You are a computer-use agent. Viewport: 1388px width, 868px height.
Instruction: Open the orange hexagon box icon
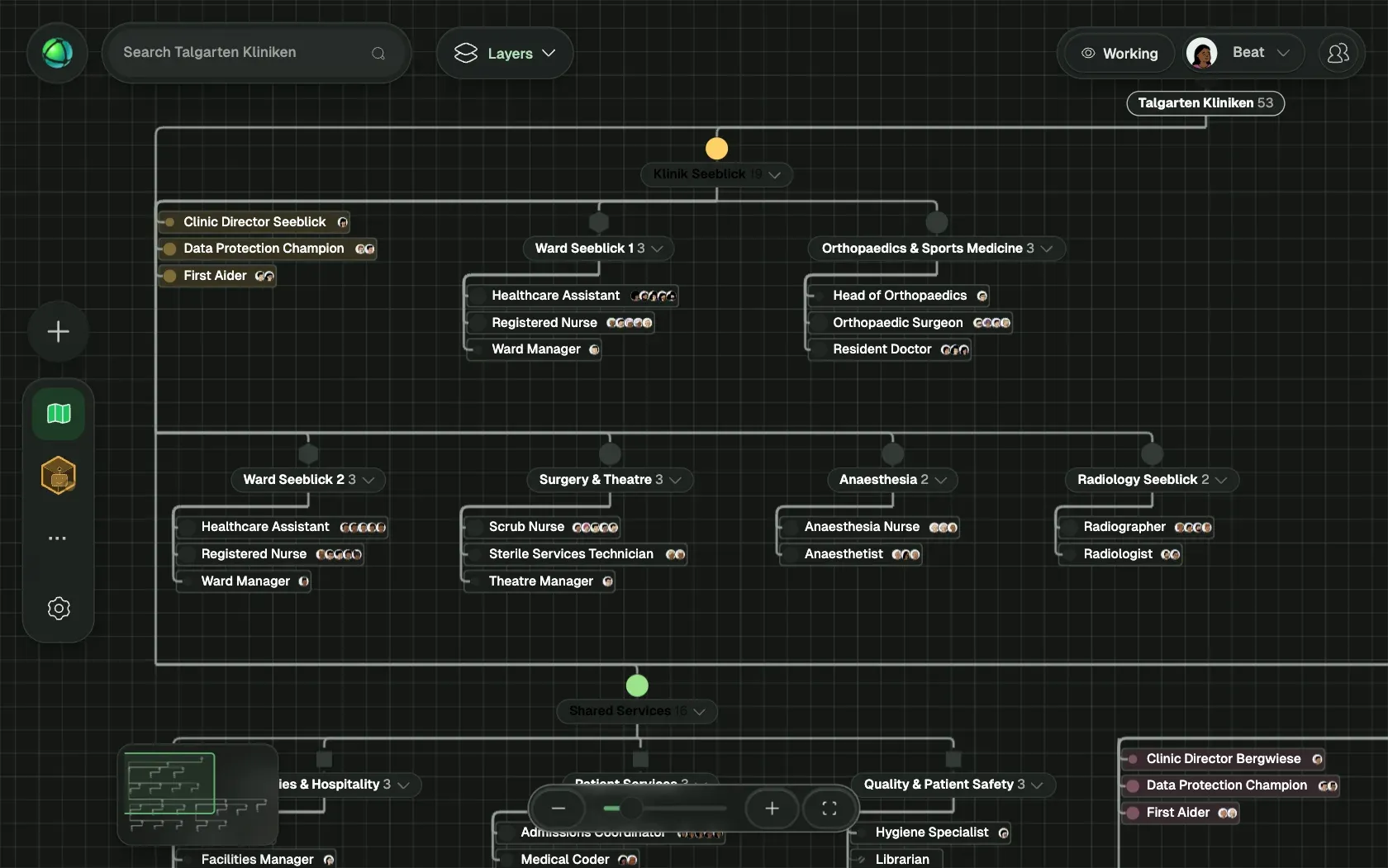59,476
